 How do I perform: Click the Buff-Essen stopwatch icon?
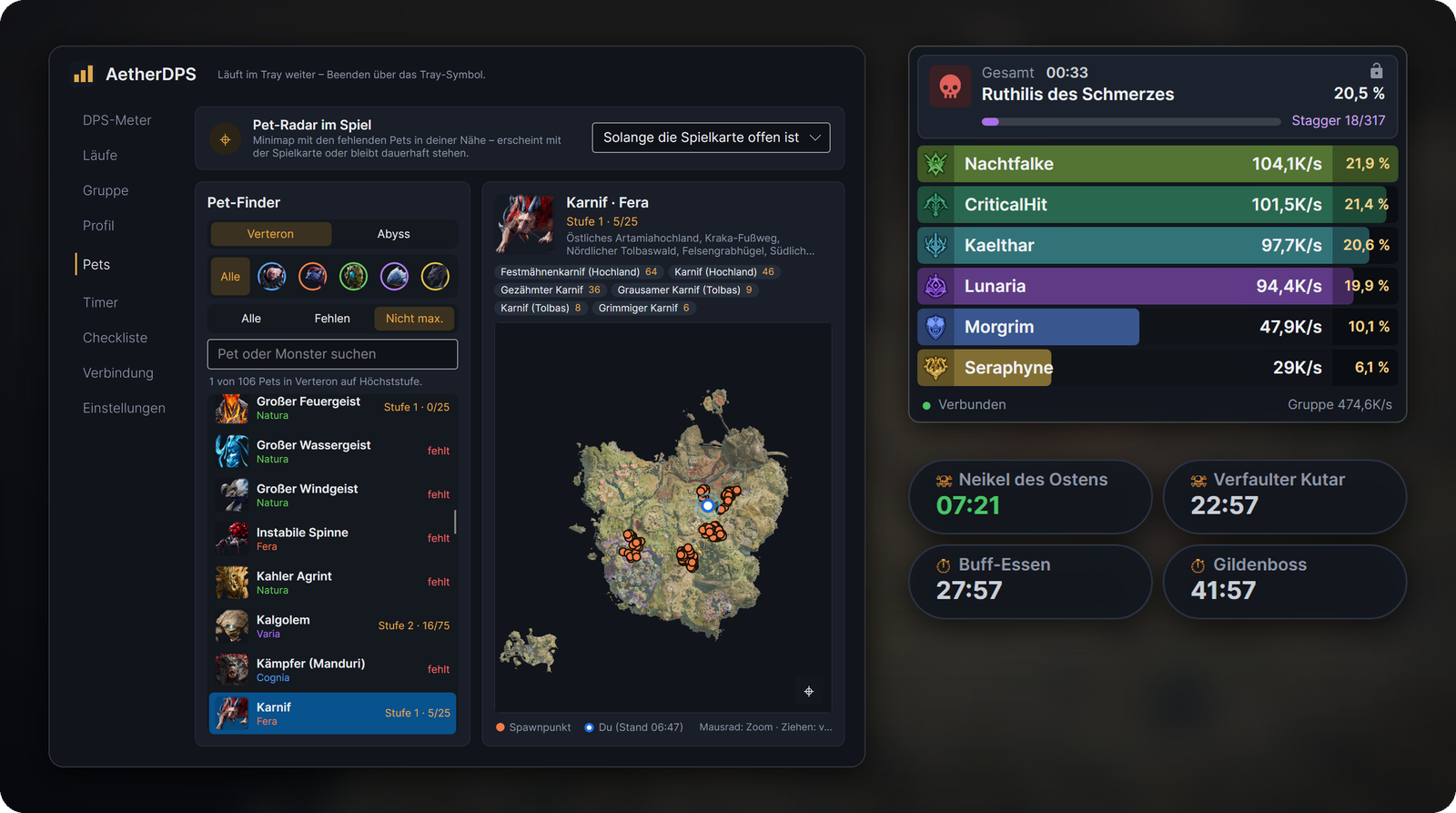[x=944, y=565]
